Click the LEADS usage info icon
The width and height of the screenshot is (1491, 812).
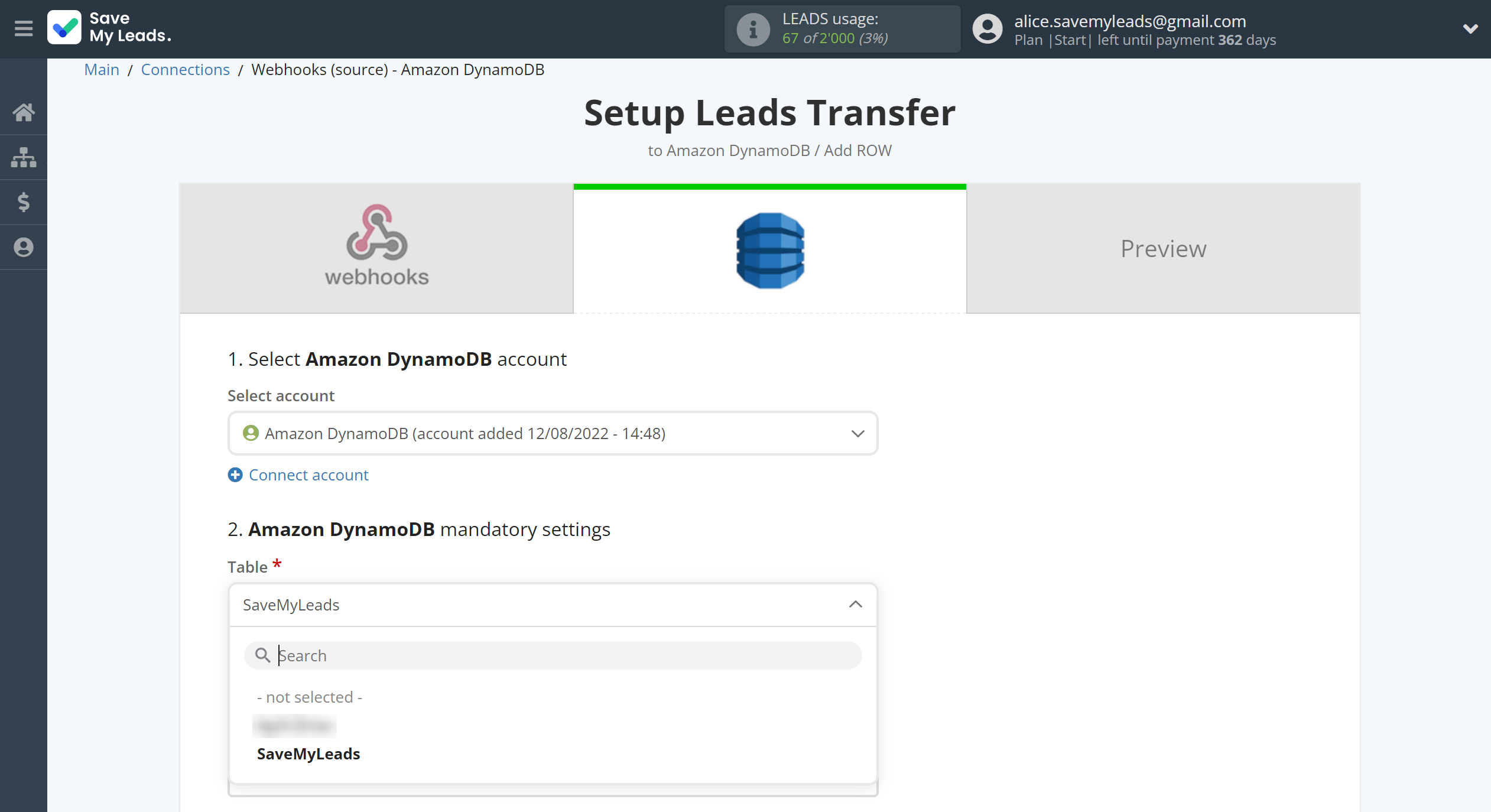[753, 29]
